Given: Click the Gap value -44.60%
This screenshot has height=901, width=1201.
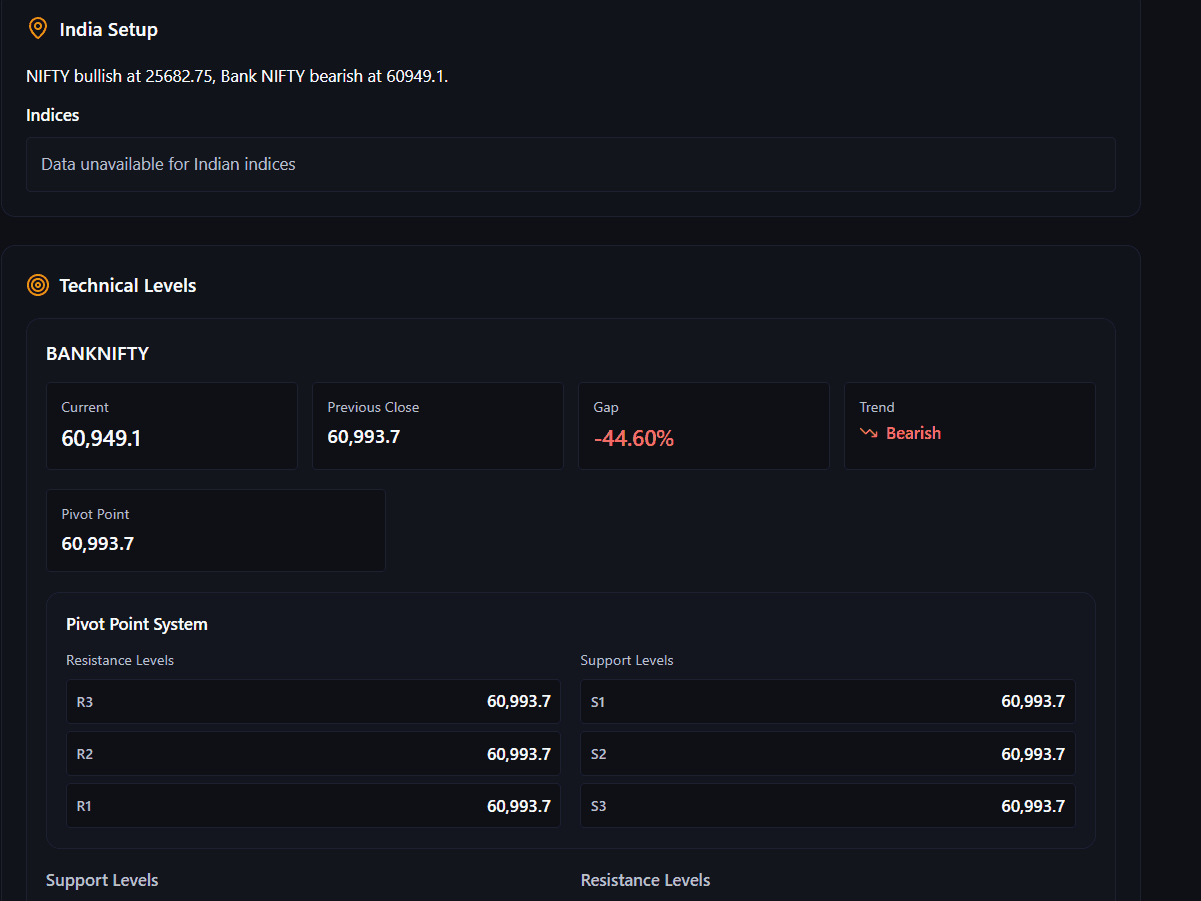Looking at the screenshot, I should [x=634, y=438].
